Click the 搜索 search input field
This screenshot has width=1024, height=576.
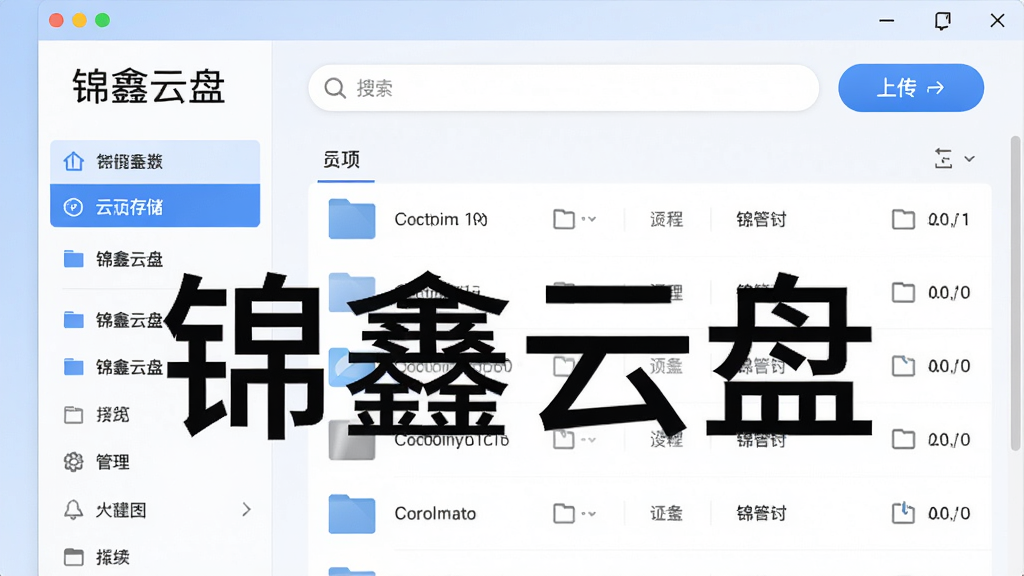tap(563, 88)
